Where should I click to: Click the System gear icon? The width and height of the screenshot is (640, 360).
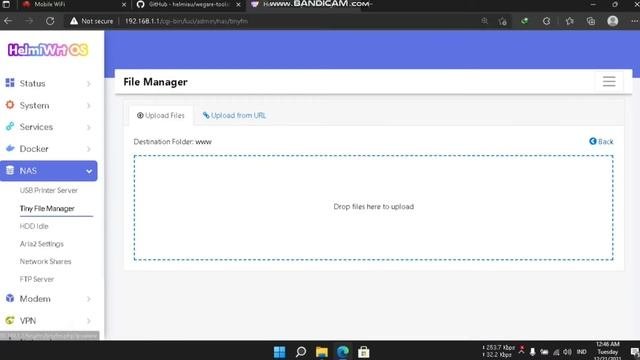tap(10, 105)
